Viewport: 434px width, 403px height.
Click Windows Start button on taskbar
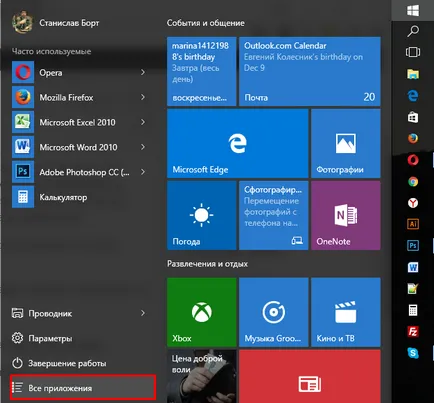(413, 10)
